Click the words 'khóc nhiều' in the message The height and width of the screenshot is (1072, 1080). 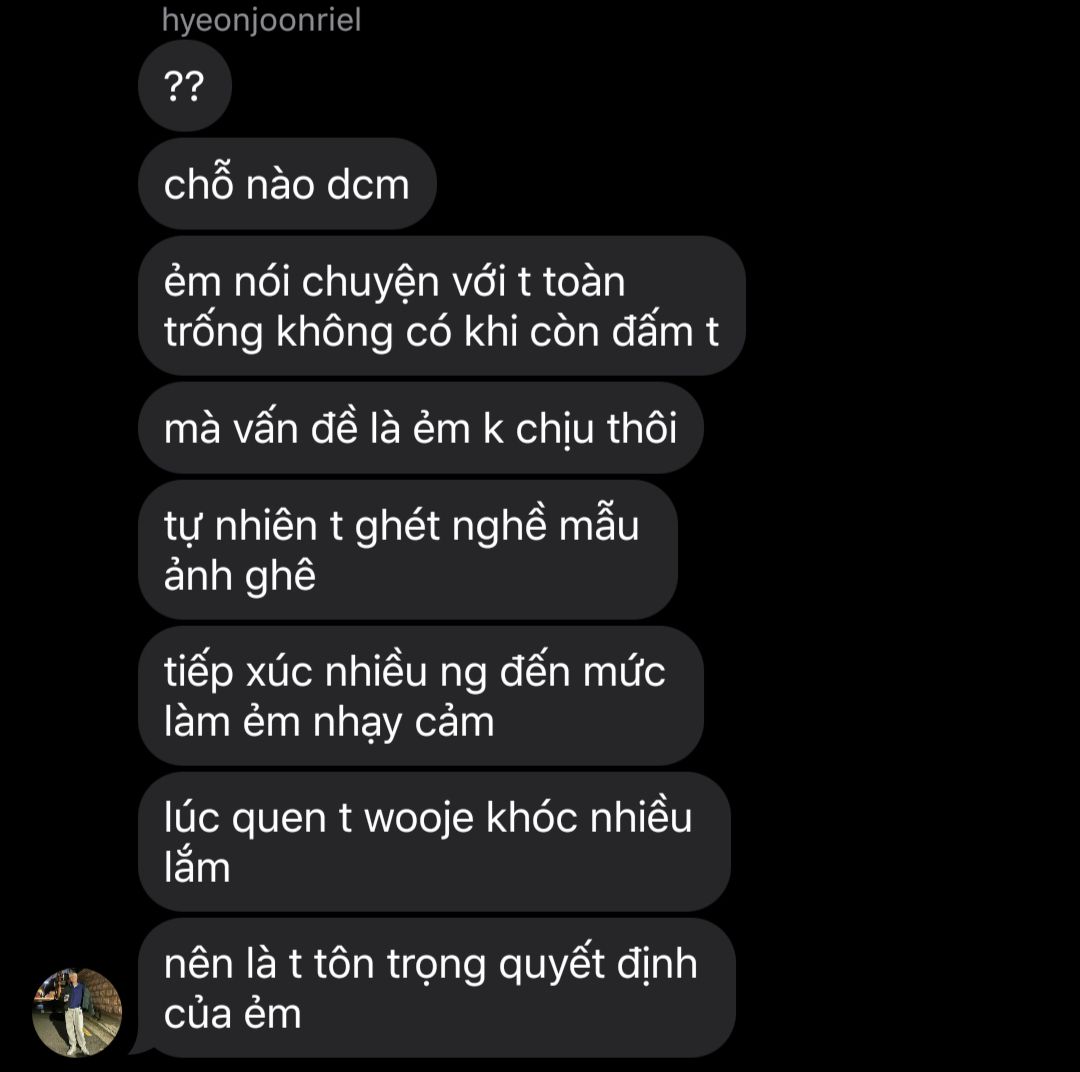[589, 818]
